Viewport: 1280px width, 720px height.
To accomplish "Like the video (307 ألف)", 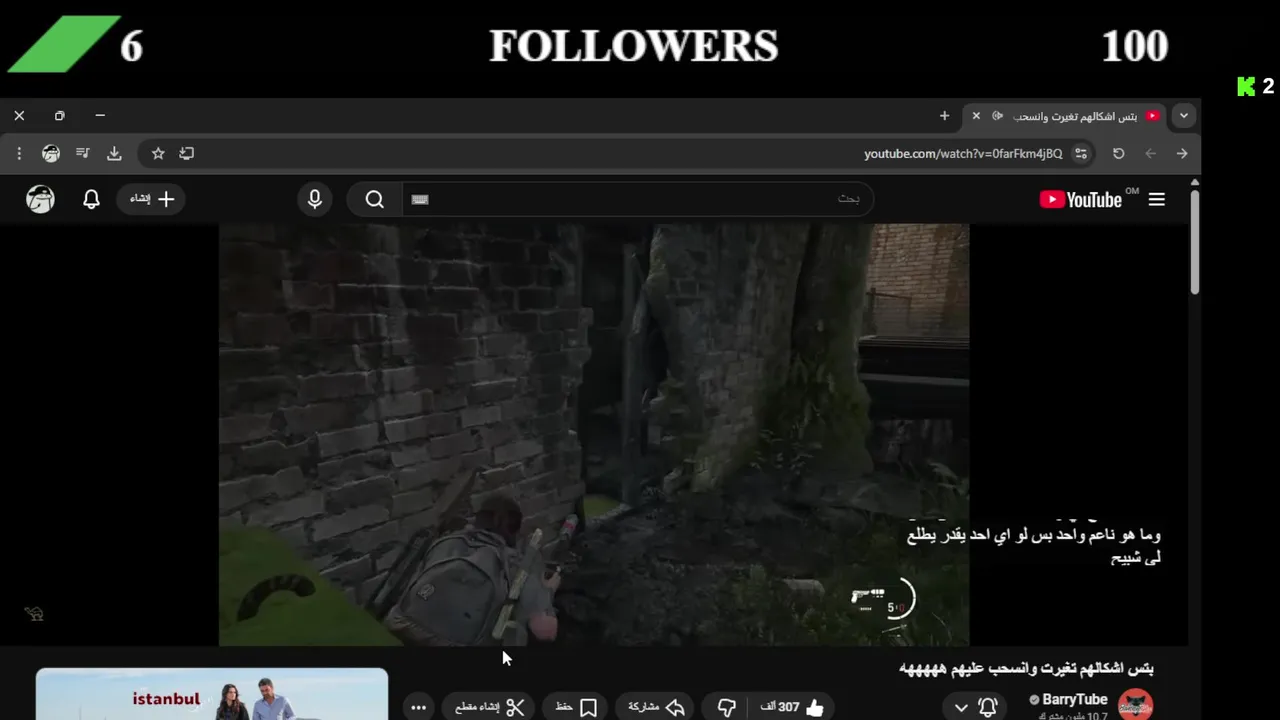I will [793, 707].
